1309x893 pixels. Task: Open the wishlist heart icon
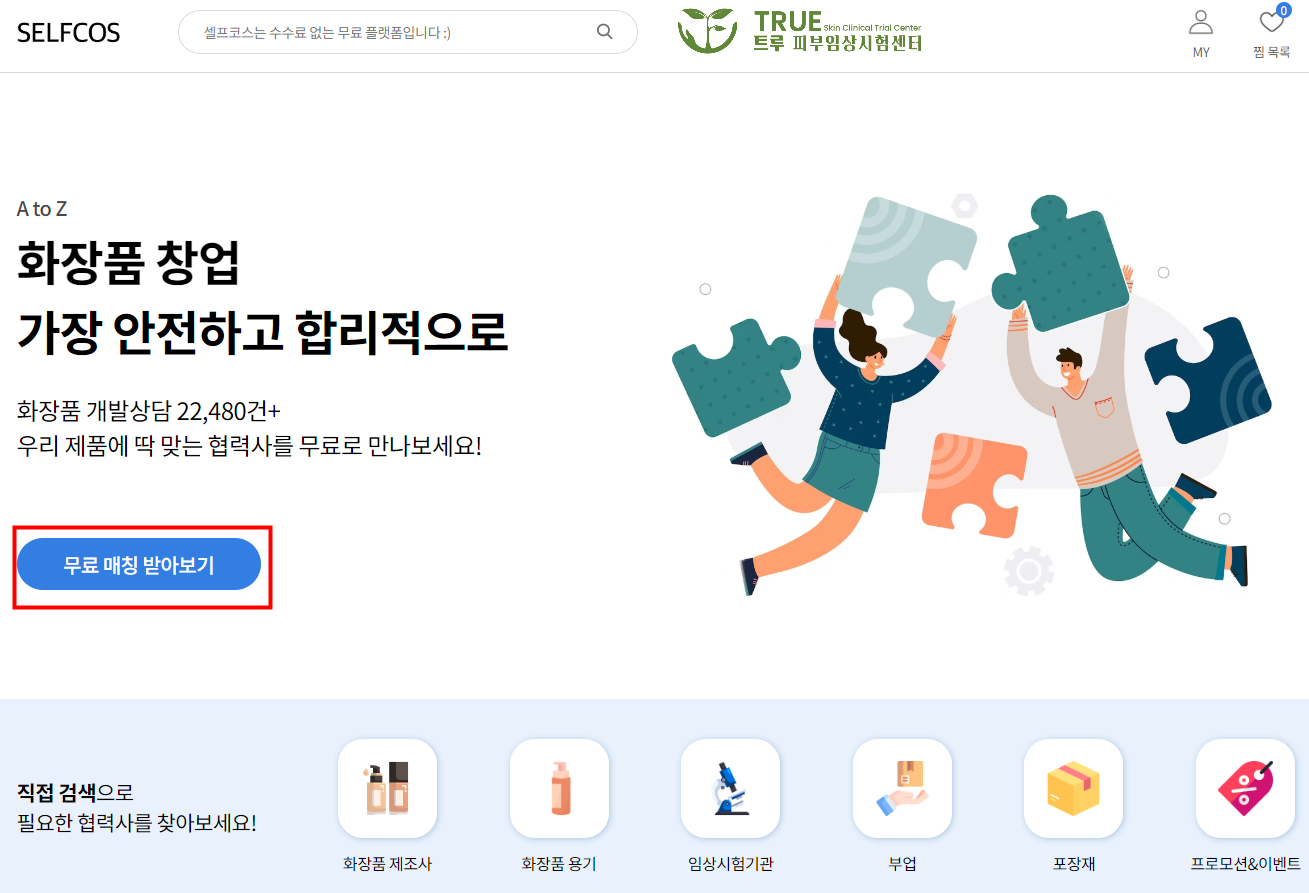tap(1271, 22)
